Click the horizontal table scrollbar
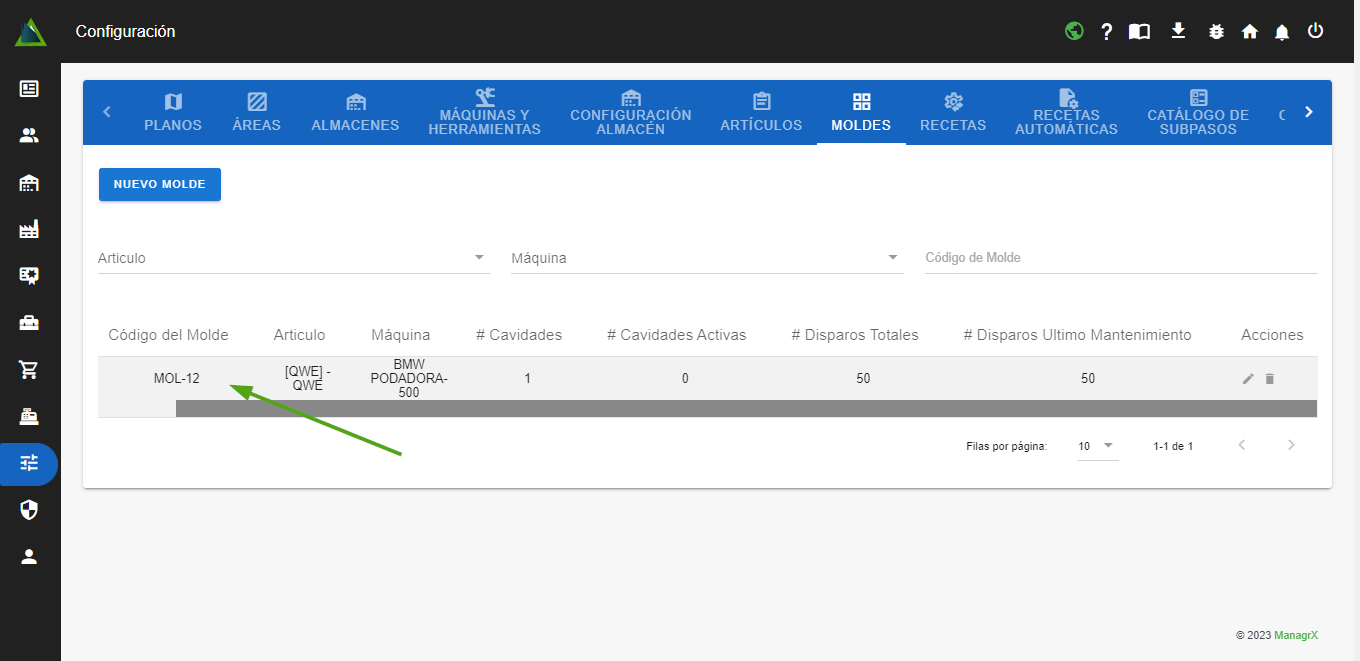The width and height of the screenshot is (1360, 661). pos(745,408)
